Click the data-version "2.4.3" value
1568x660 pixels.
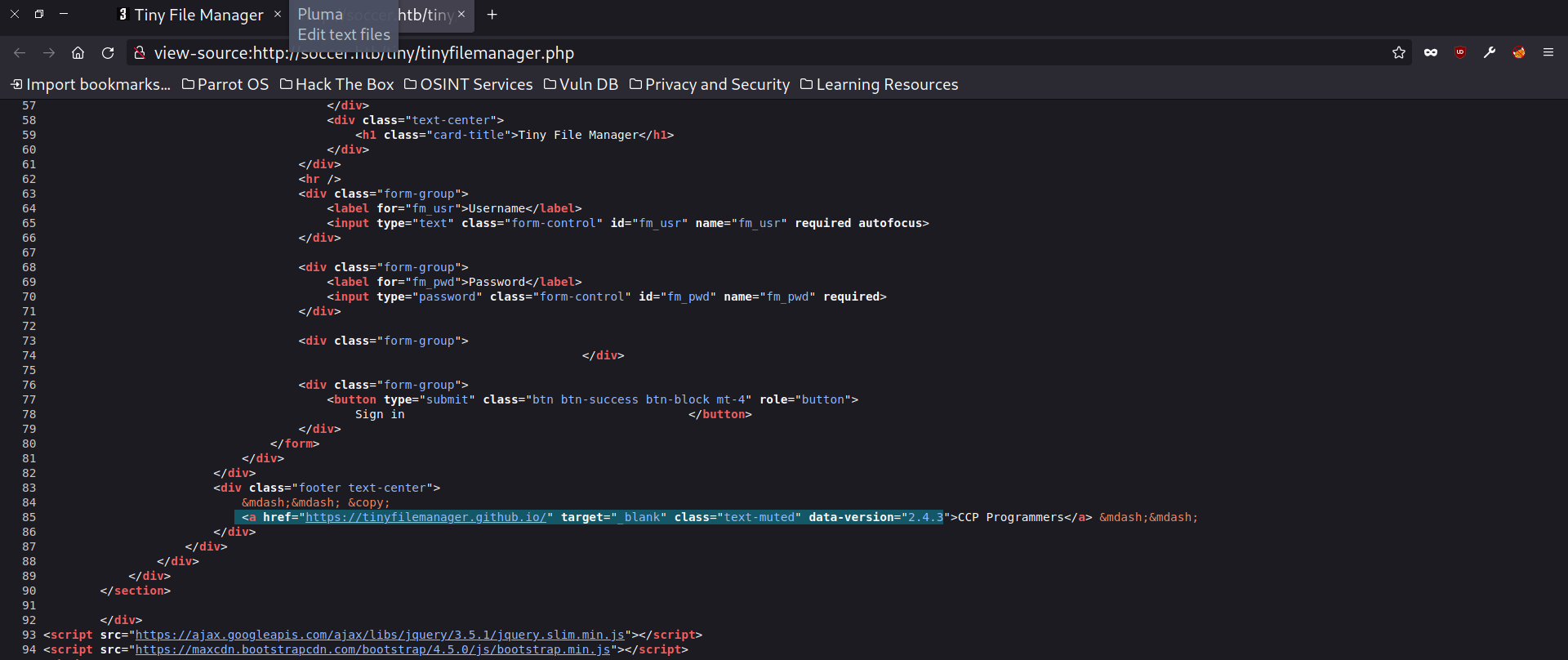[926, 517]
